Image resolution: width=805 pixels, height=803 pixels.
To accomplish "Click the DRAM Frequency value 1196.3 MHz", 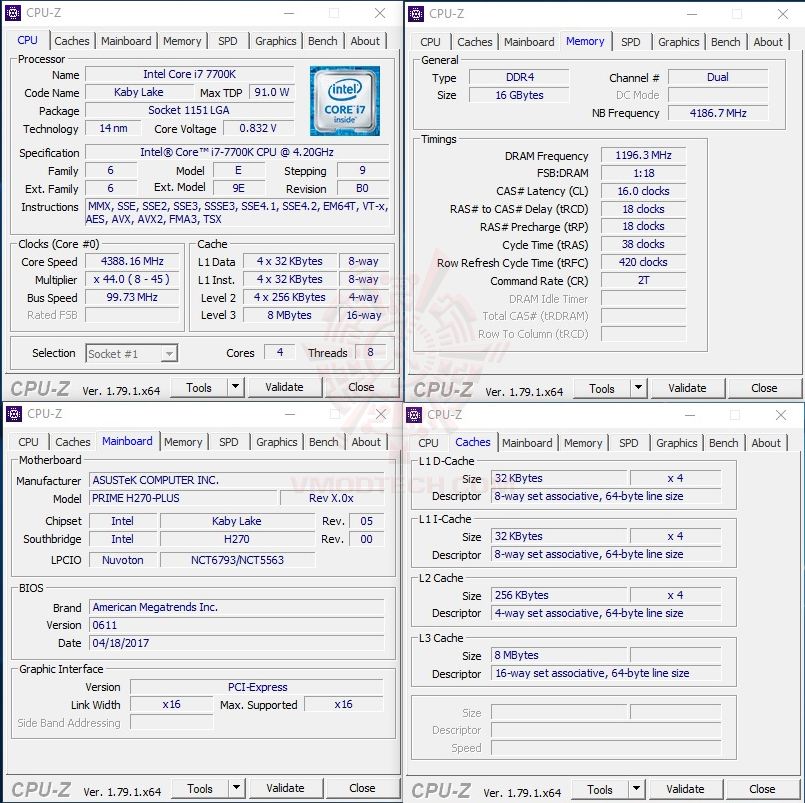I will (642, 155).
